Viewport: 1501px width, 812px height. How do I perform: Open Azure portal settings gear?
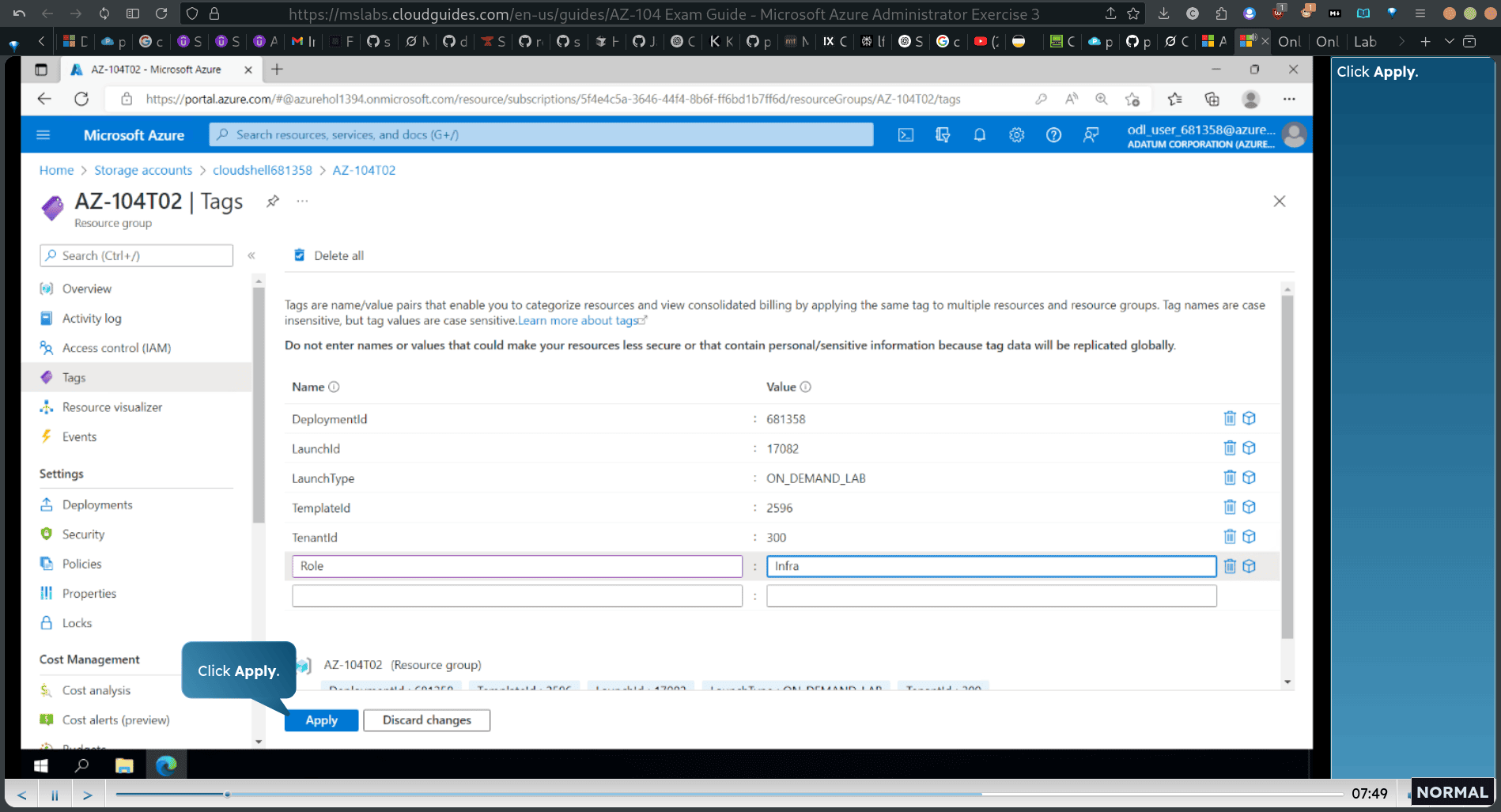coord(1017,135)
